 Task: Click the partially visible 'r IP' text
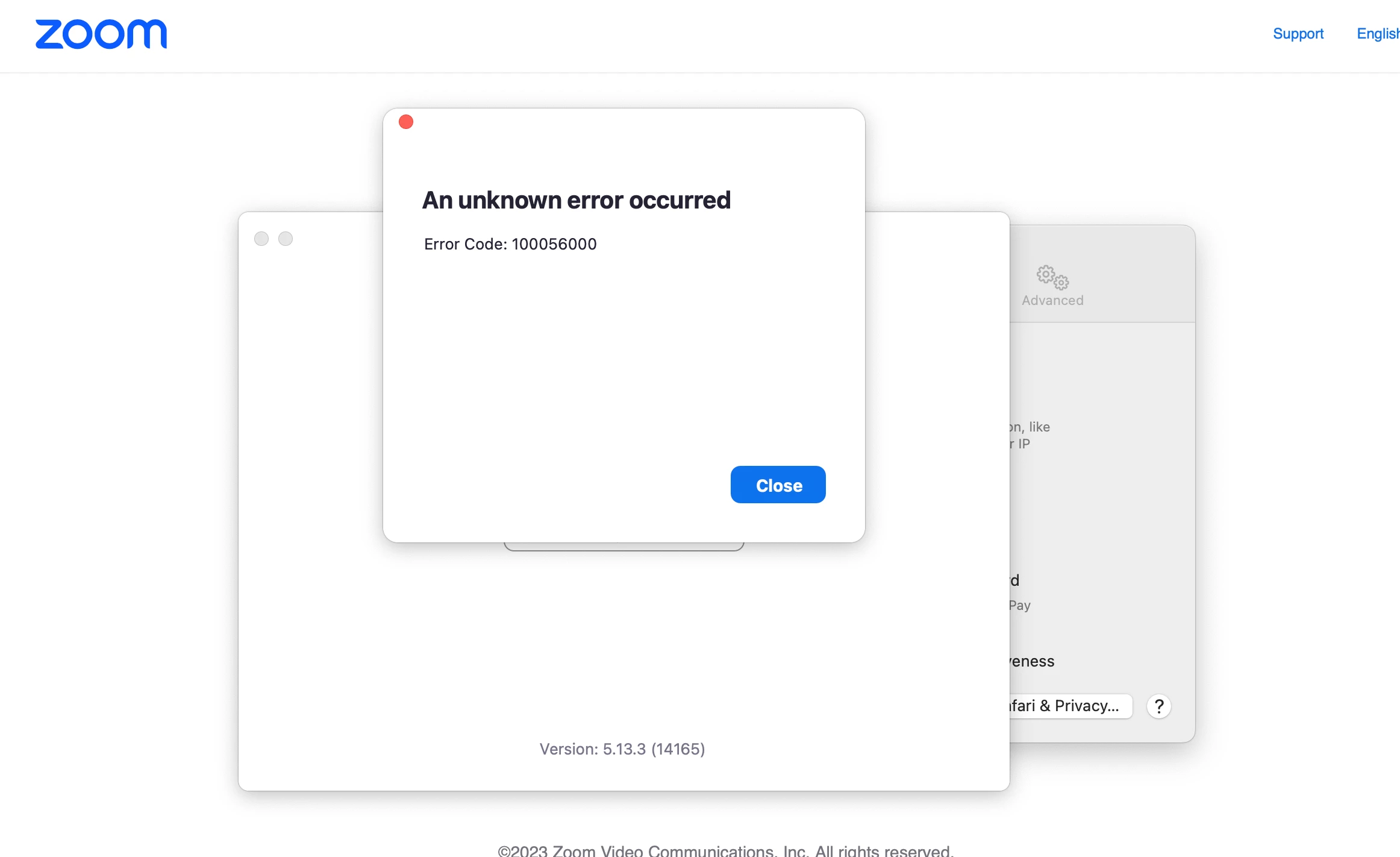(1021, 444)
